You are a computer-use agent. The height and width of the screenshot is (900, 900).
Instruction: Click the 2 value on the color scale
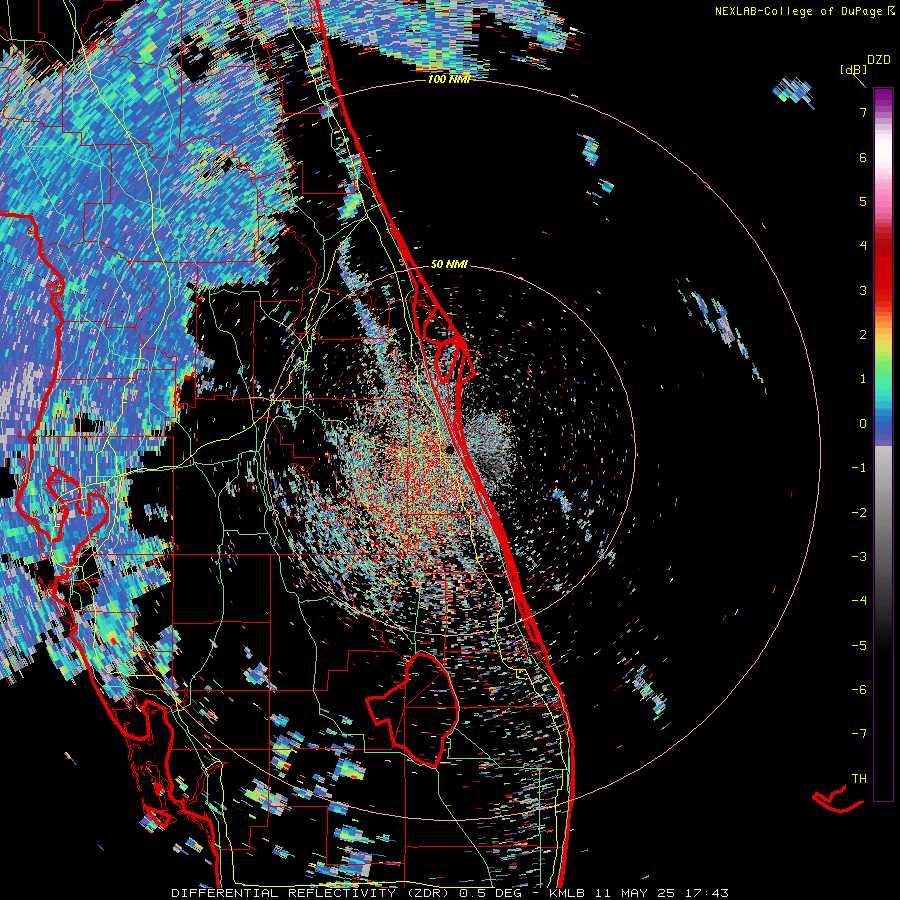pos(863,335)
